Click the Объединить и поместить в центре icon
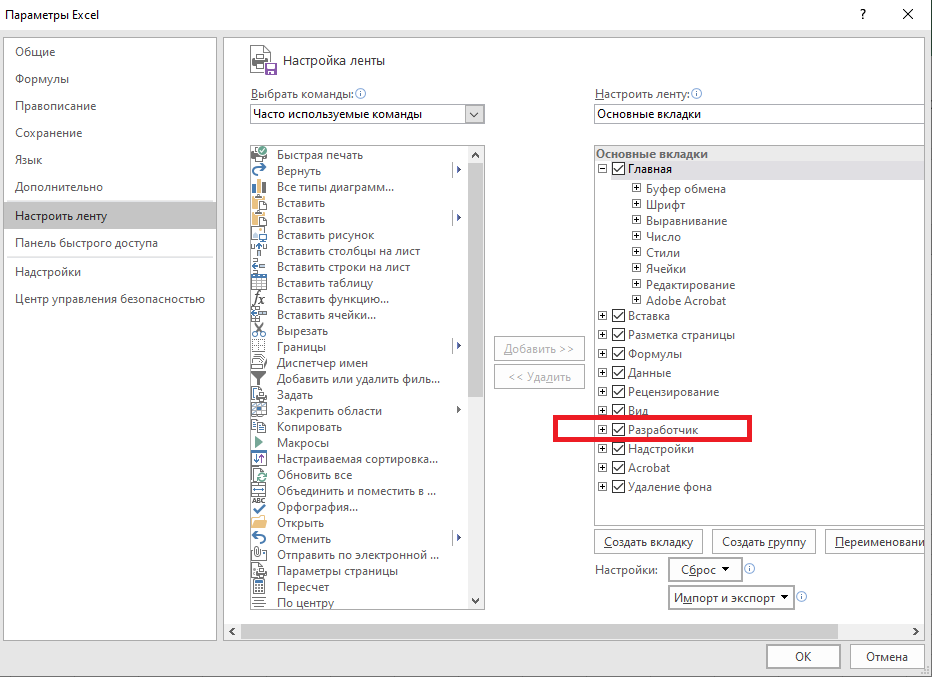 [x=259, y=491]
